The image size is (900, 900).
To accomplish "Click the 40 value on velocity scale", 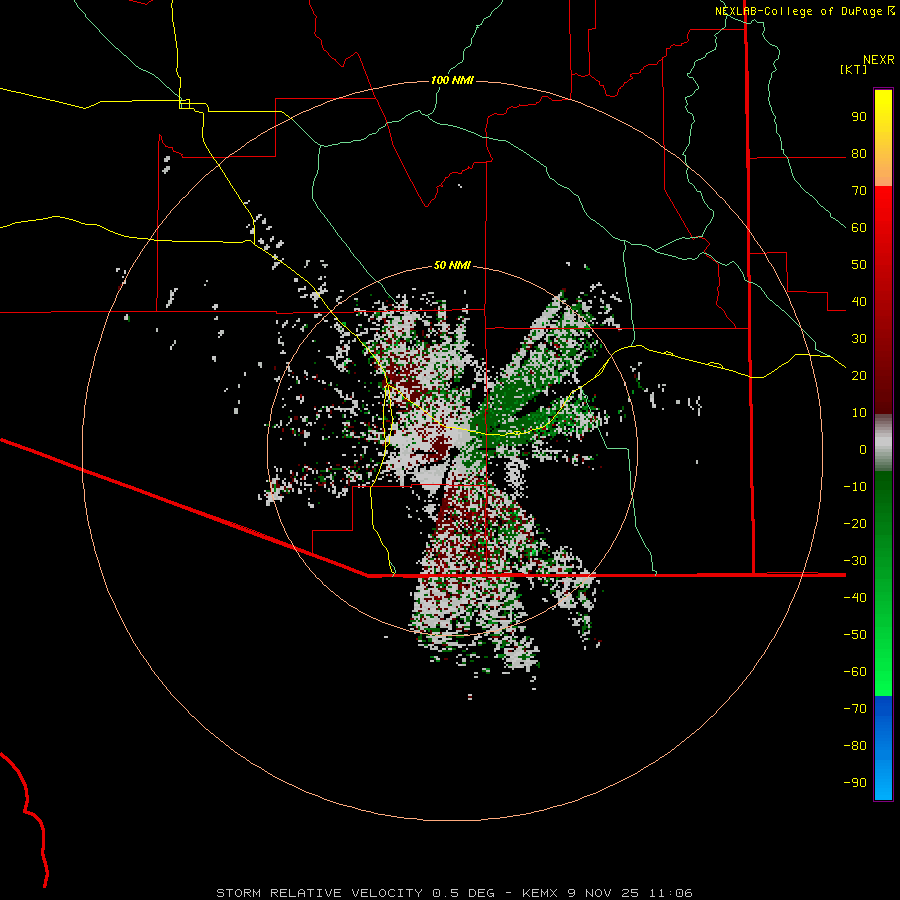I will point(859,302).
